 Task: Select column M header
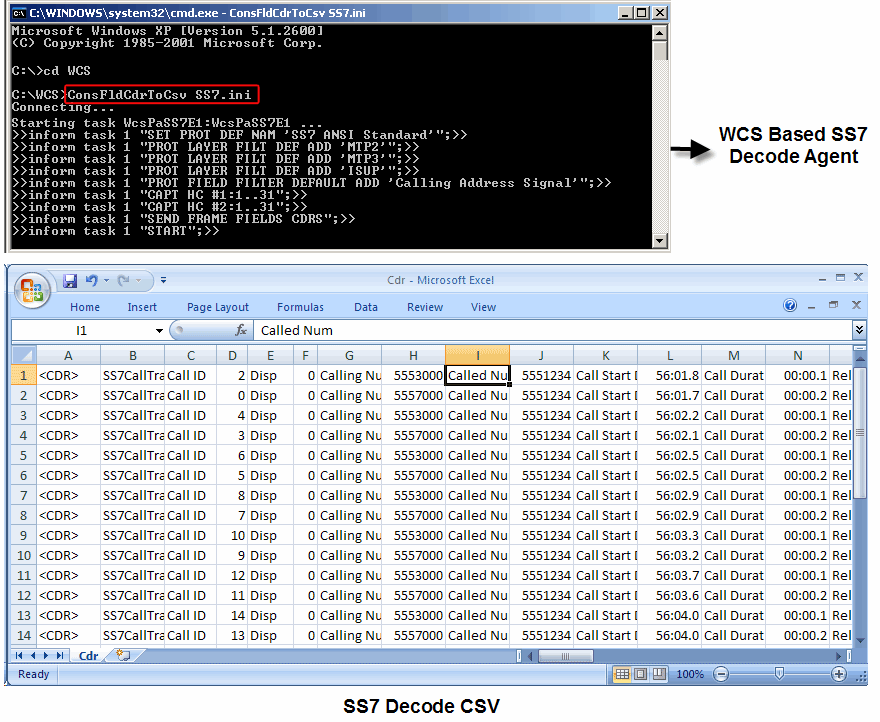tap(734, 355)
